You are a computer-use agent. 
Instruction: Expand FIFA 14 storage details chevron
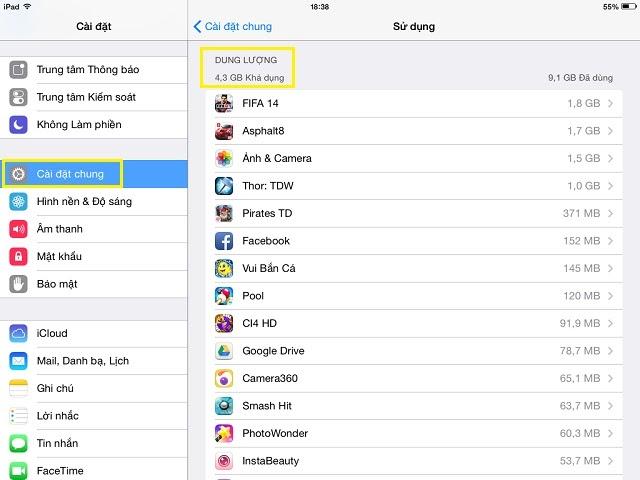coord(610,103)
